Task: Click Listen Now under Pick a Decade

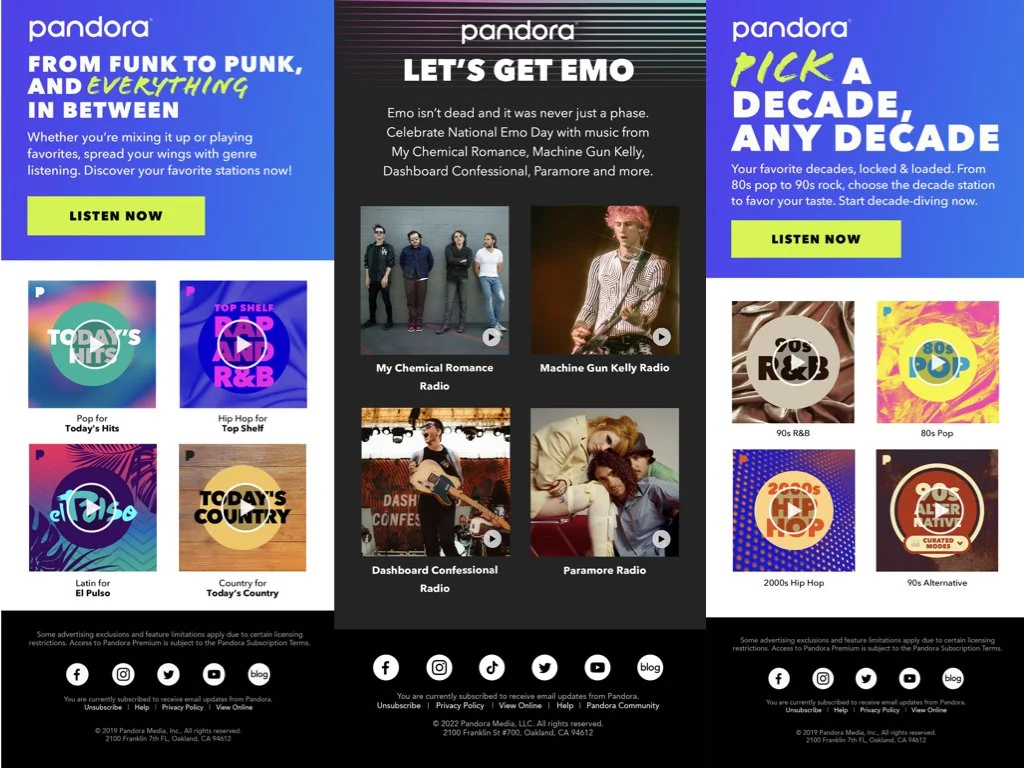Action: tap(816, 239)
